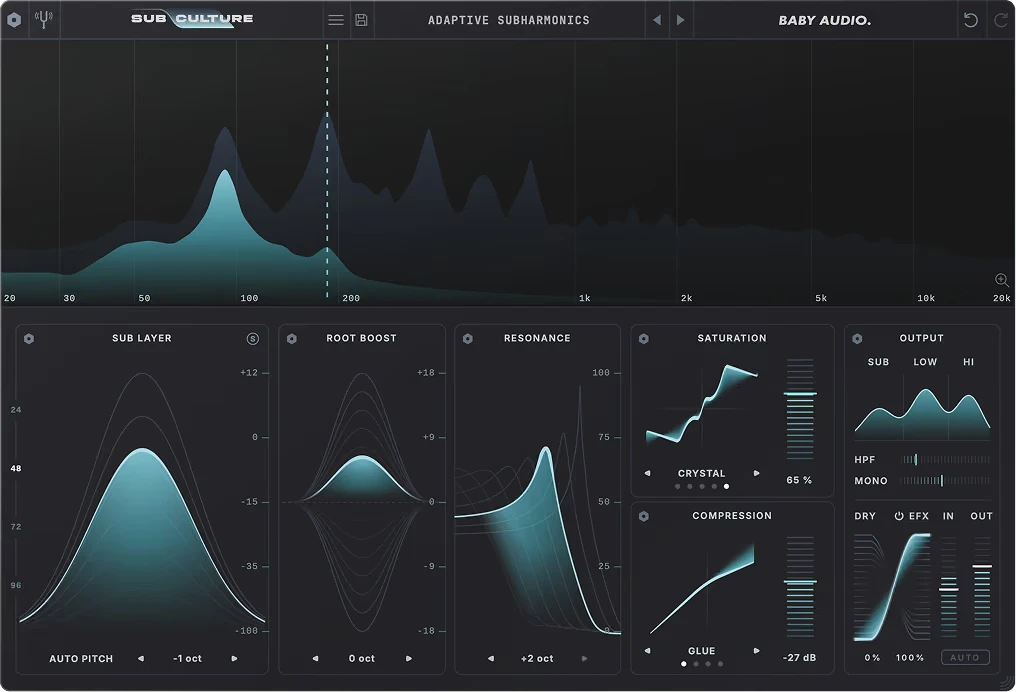Select previous Sub Layer octave

141,658
